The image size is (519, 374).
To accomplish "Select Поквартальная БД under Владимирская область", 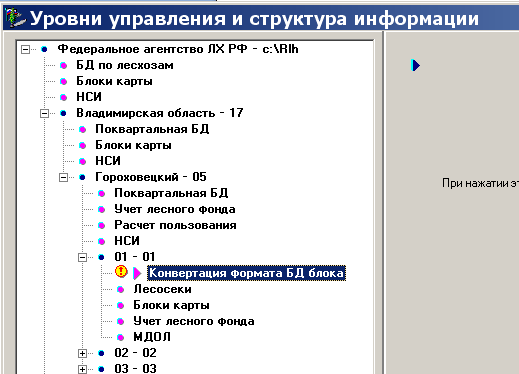I will point(152,129).
